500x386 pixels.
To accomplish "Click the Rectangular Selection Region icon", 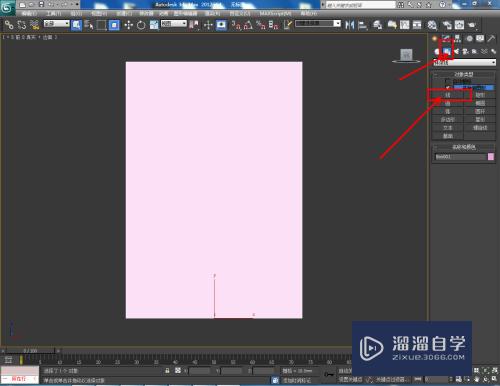I will click(101, 25).
